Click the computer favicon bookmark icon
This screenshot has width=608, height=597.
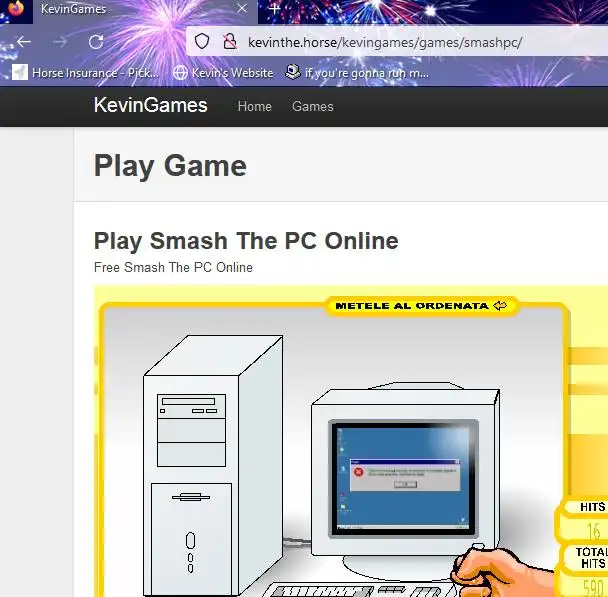click(293, 72)
